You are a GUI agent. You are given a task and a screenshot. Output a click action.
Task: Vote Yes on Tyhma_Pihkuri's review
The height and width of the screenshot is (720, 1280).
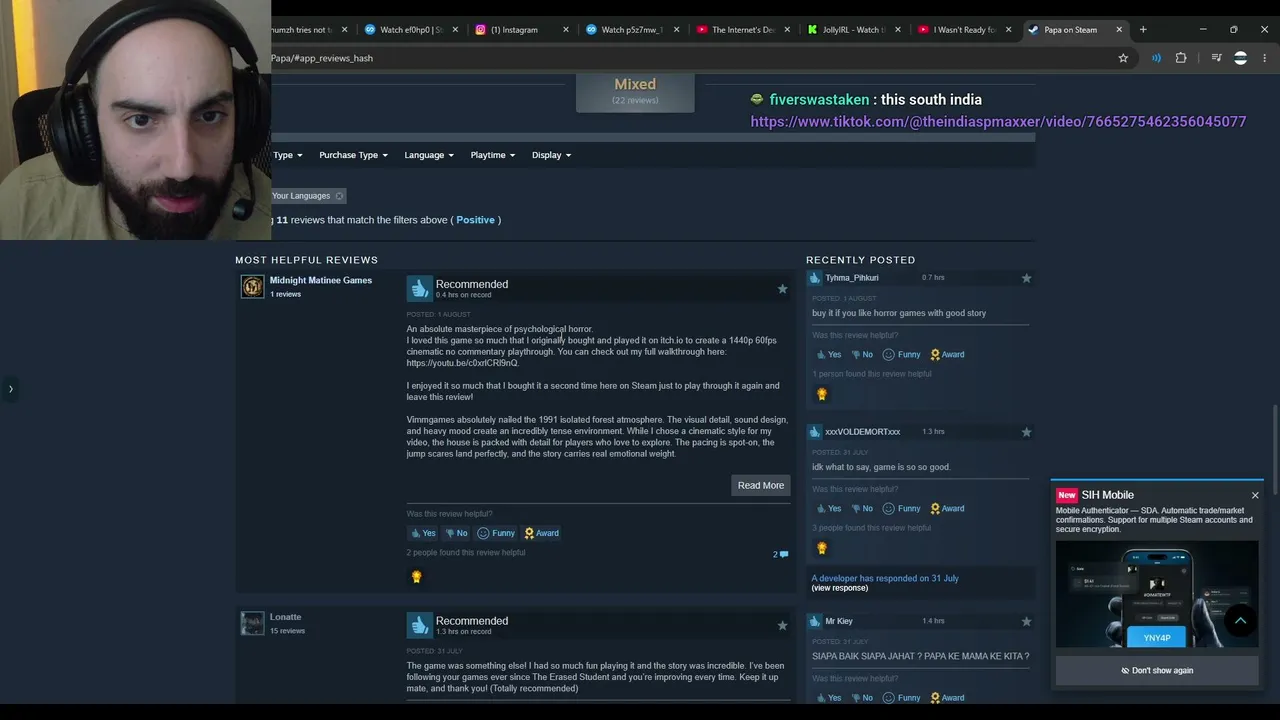(x=829, y=354)
